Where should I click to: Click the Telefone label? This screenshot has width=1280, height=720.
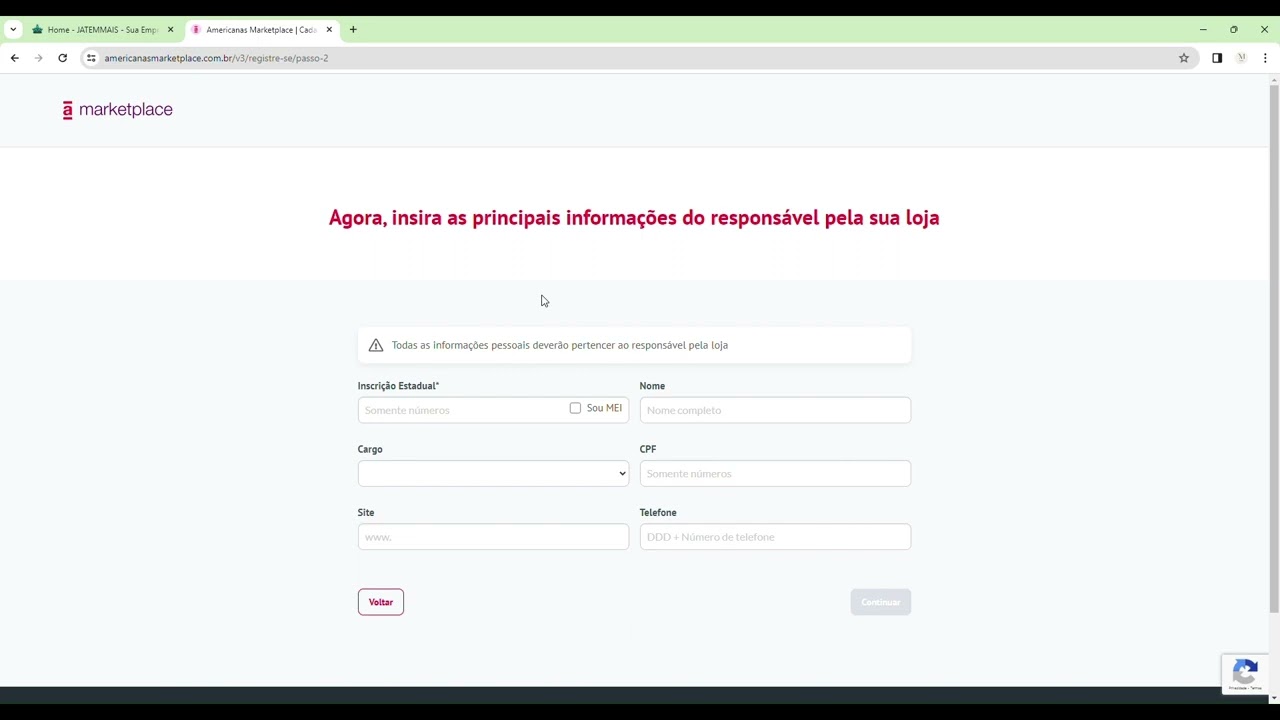point(658,513)
